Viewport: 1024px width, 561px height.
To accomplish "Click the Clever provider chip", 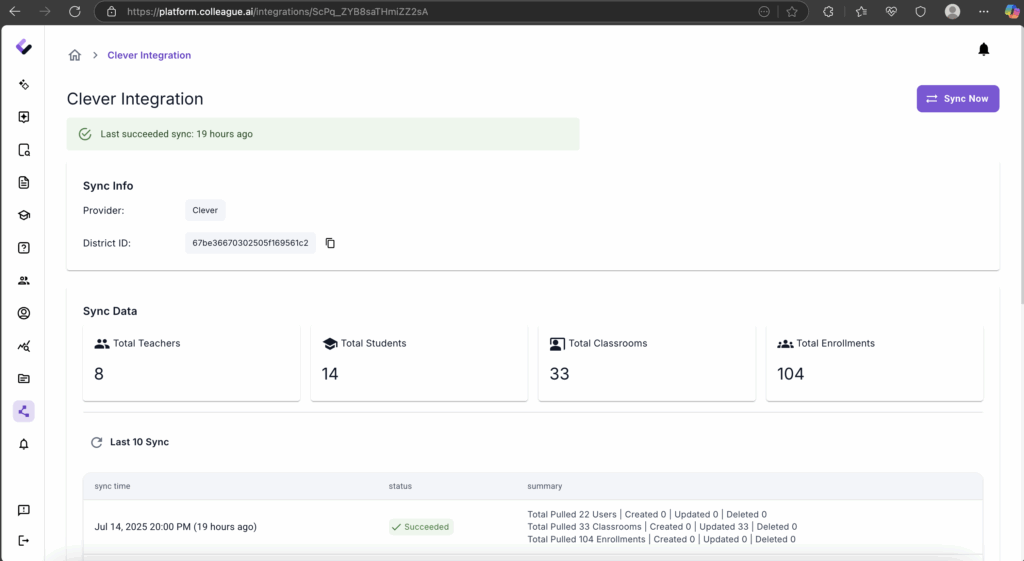I will (x=205, y=210).
